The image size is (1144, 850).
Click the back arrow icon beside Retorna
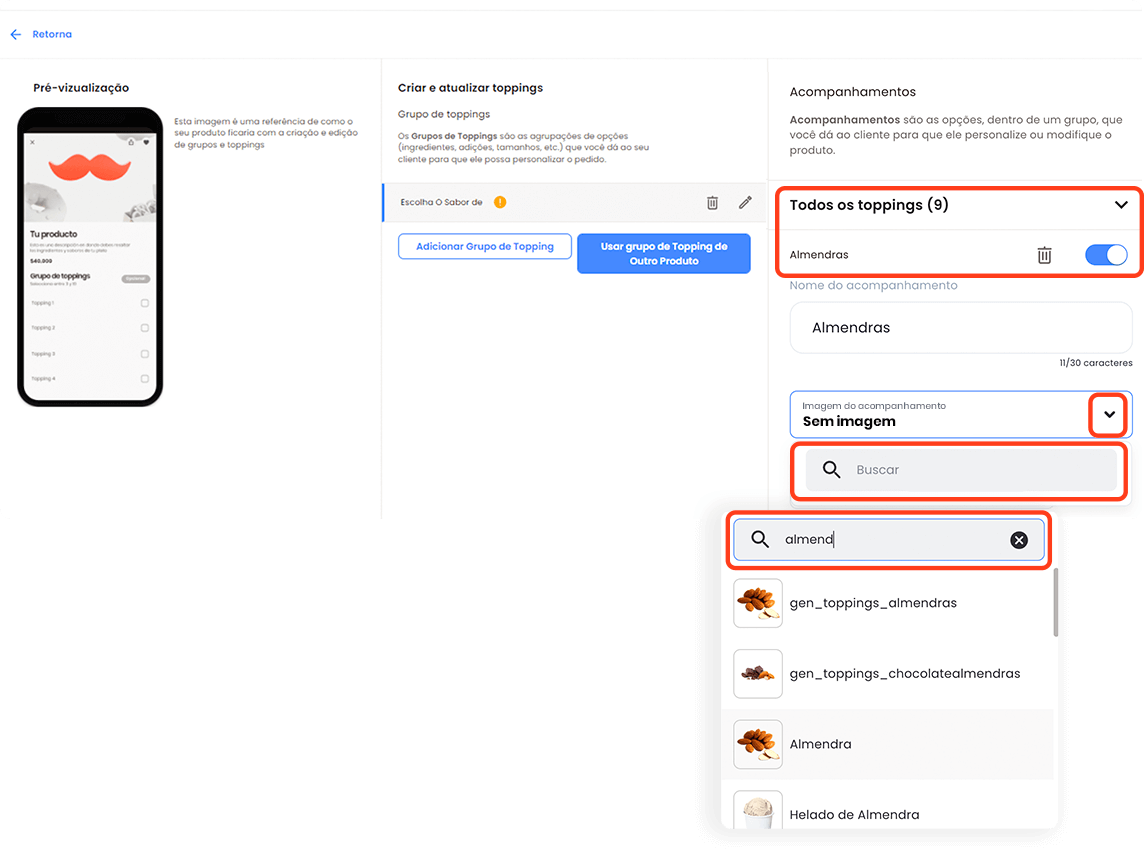[15, 34]
